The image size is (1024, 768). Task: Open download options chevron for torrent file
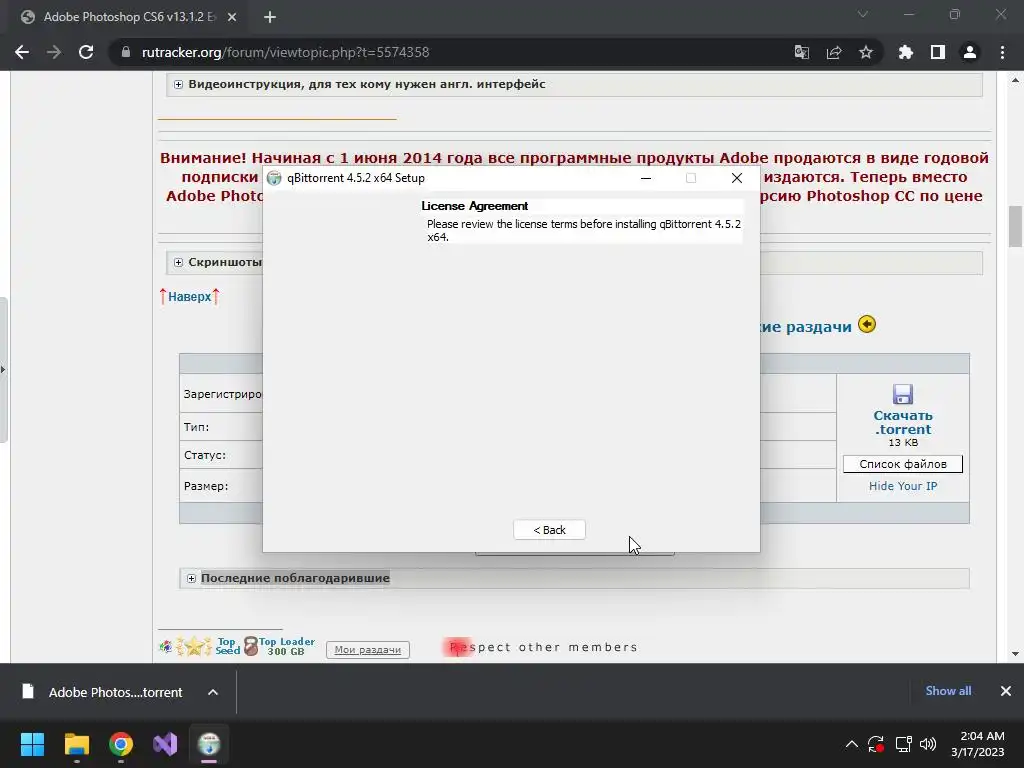[213, 692]
